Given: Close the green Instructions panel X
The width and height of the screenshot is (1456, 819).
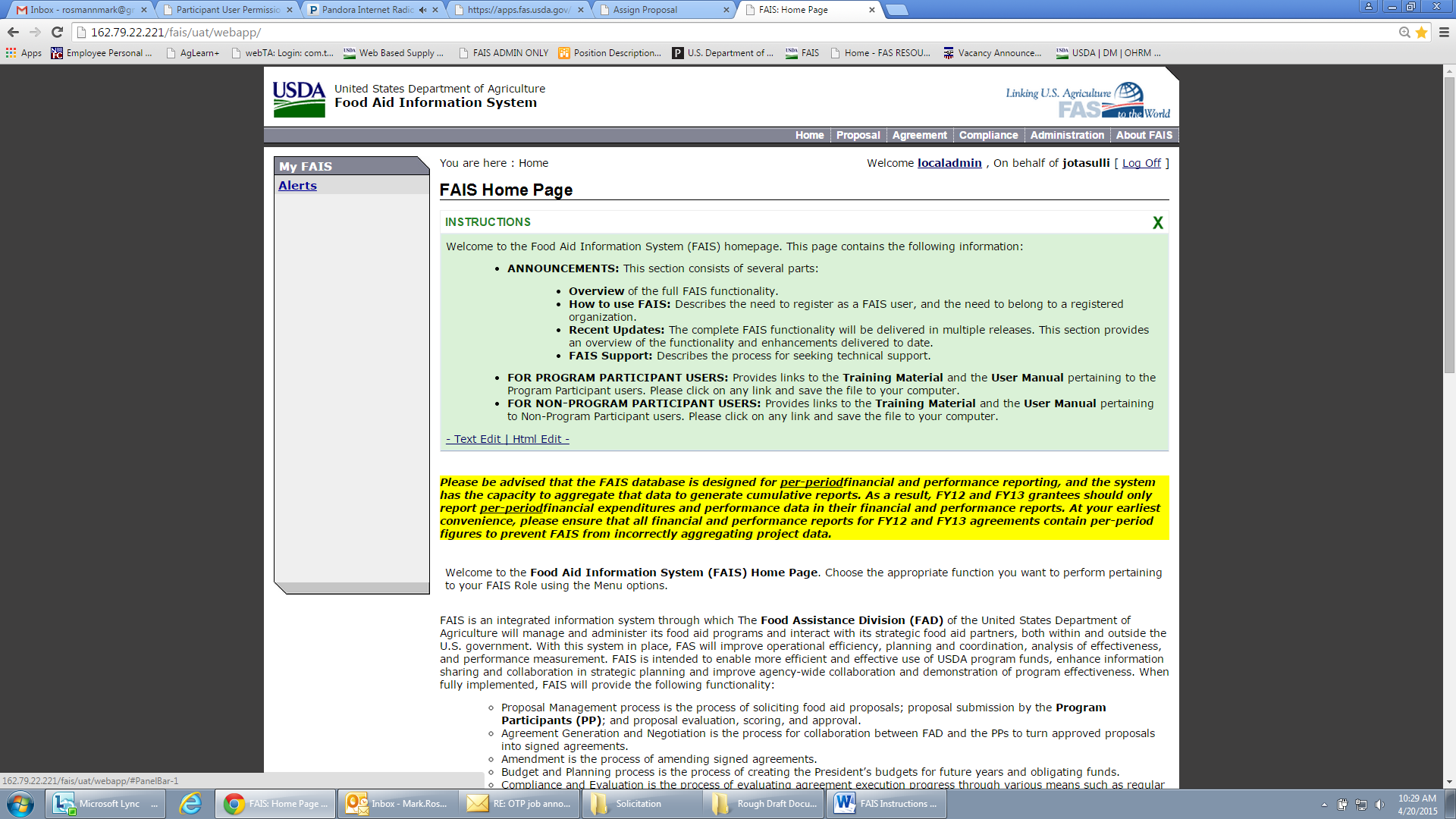Looking at the screenshot, I should (x=1157, y=223).
